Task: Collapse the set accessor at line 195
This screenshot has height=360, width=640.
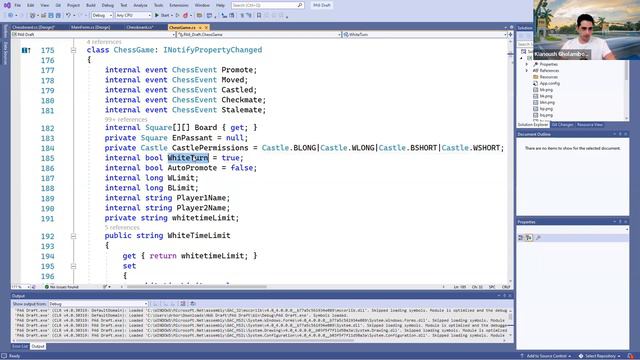Action: (73, 266)
